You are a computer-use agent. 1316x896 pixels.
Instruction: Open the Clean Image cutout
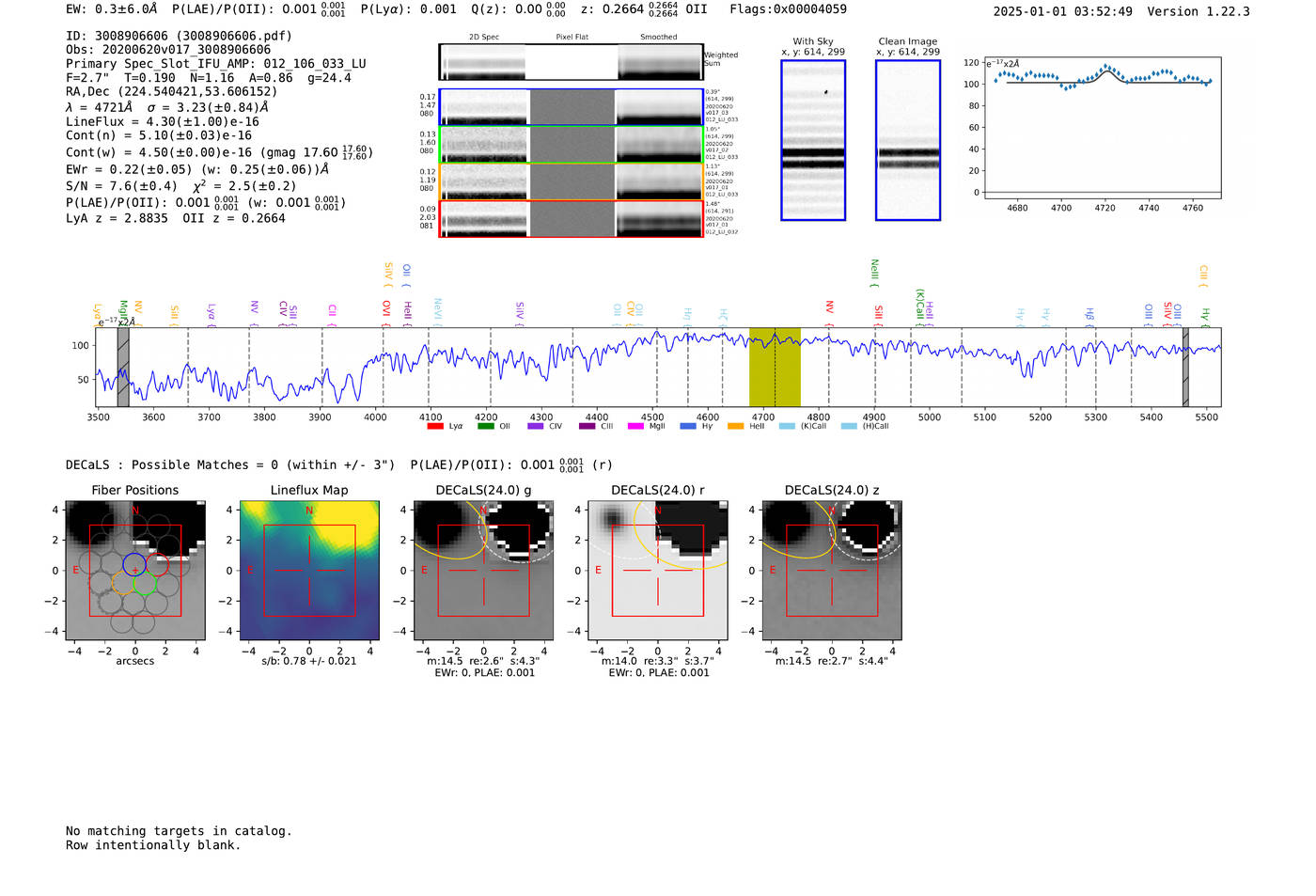pyautogui.click(x=908, y=140)
